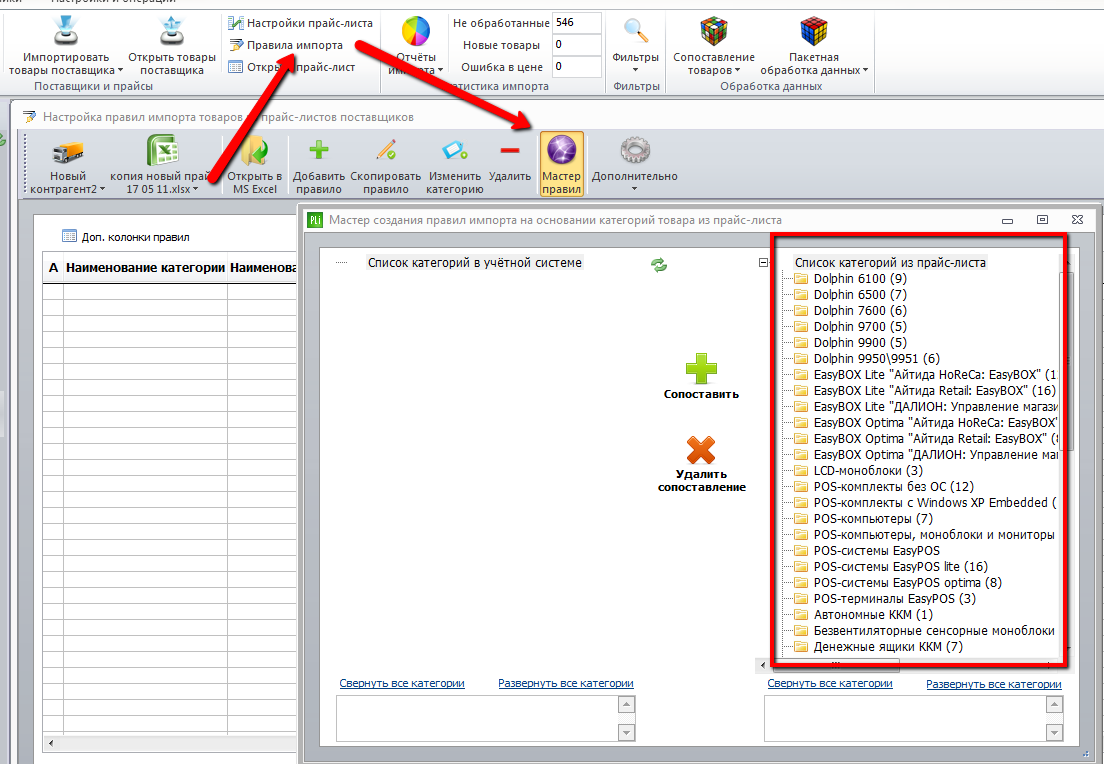The height and width of the screenshot is (764, 1104).
Task: Maximize the Мастер создания правил window
Action: point(1042,220)
